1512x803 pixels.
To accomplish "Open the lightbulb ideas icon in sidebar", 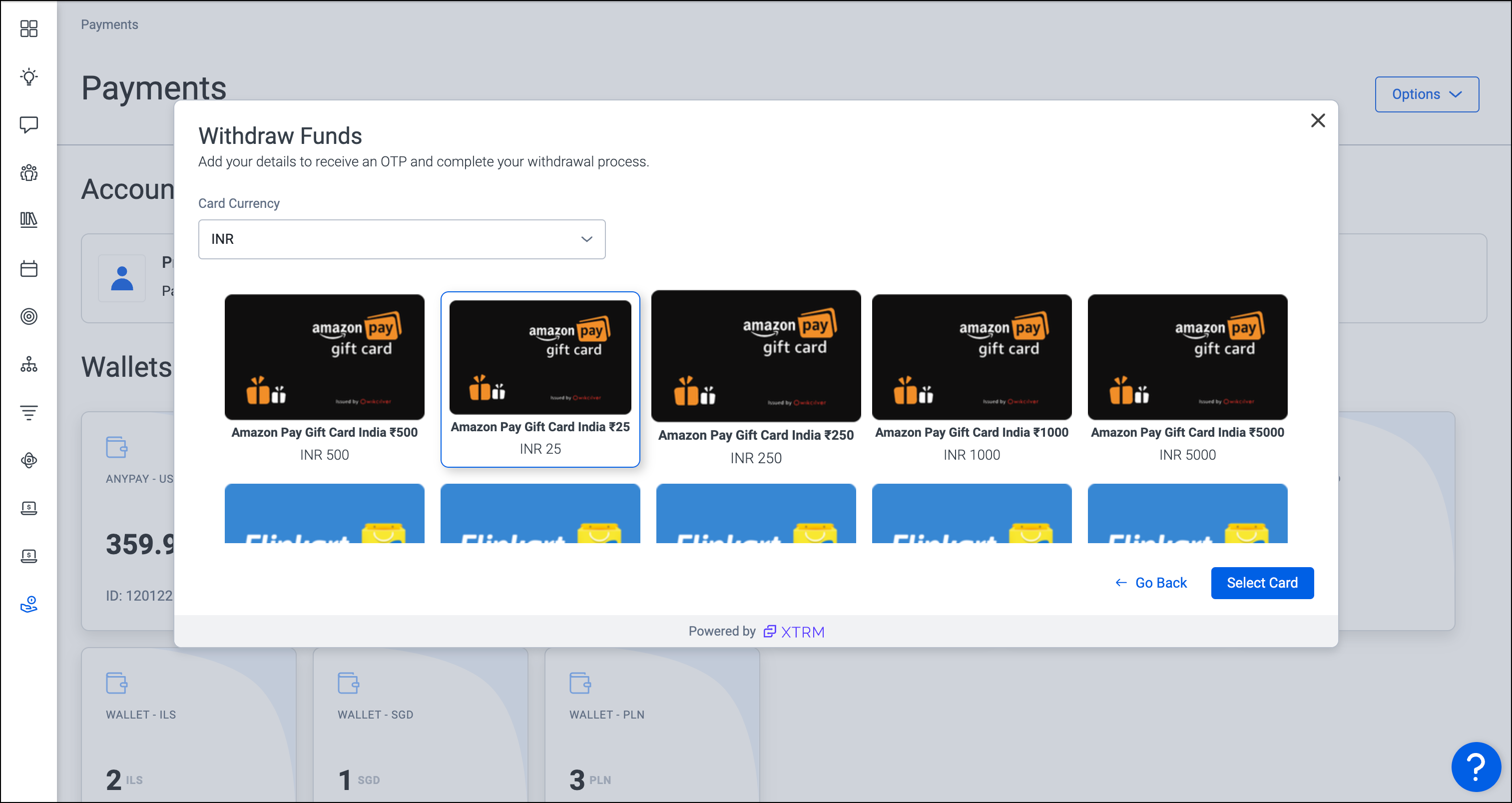I will (x=29, y=76).
